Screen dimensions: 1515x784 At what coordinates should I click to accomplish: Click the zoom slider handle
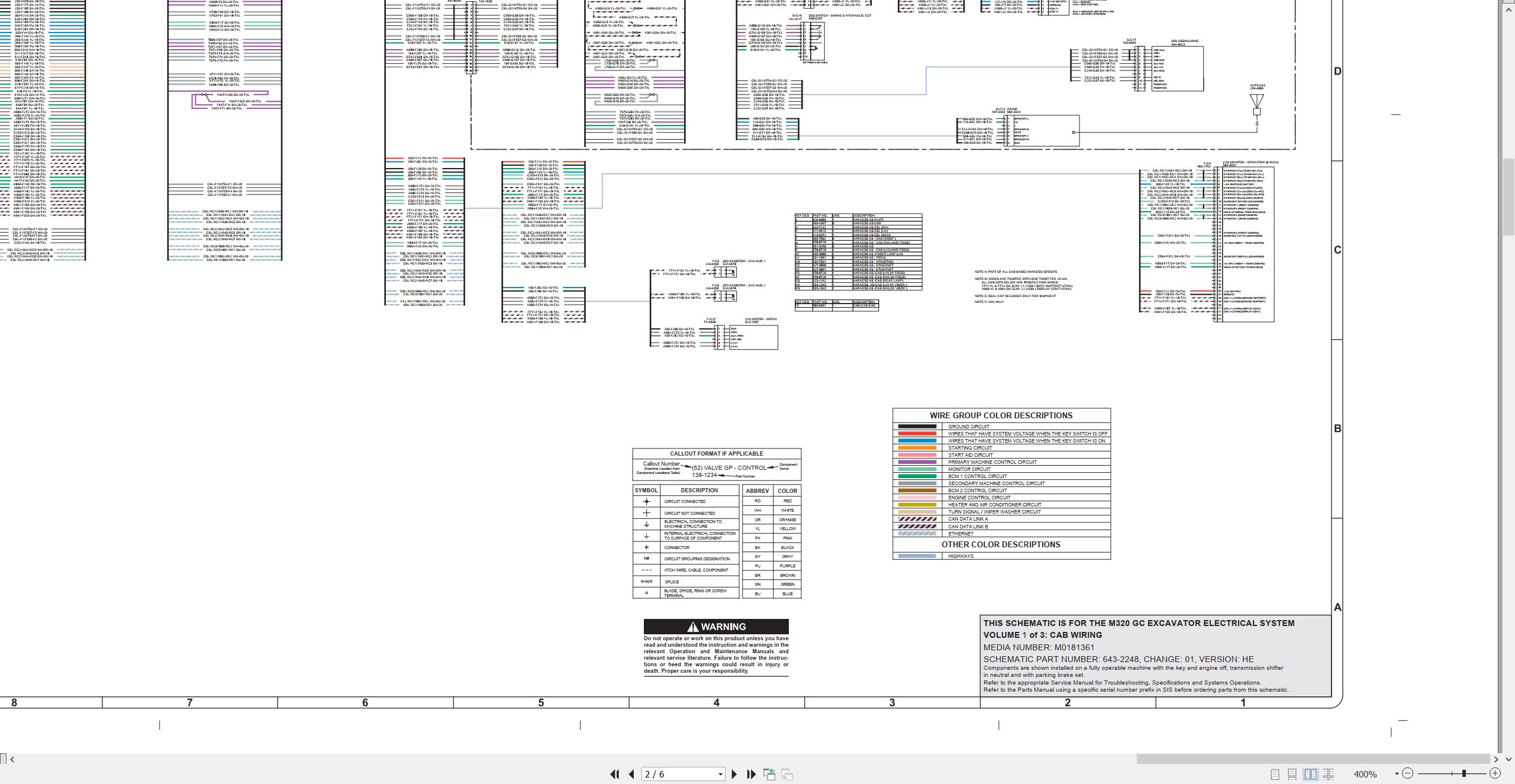pos(1464,773)
